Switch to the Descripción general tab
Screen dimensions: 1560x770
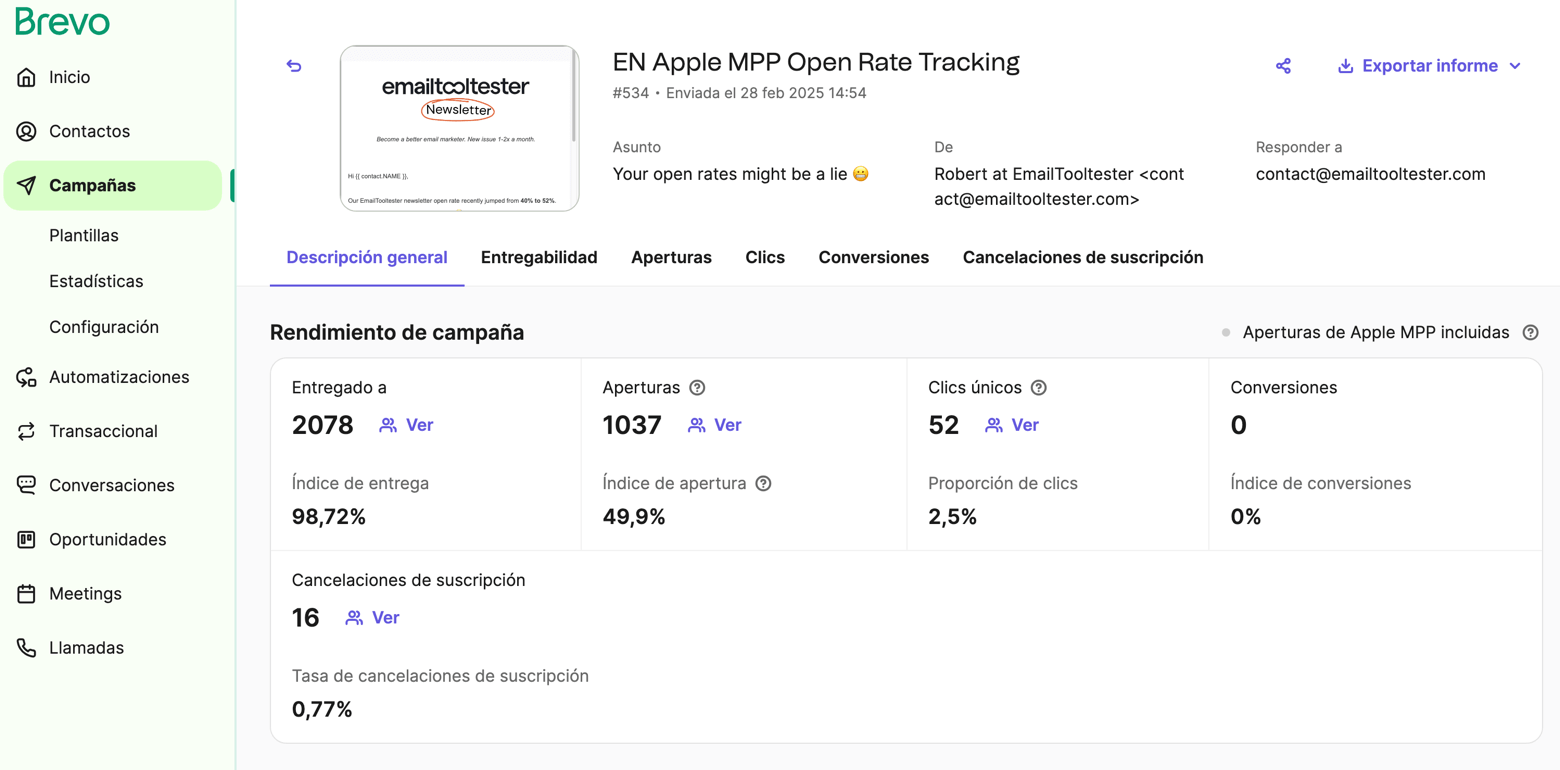tap(367, 257)
